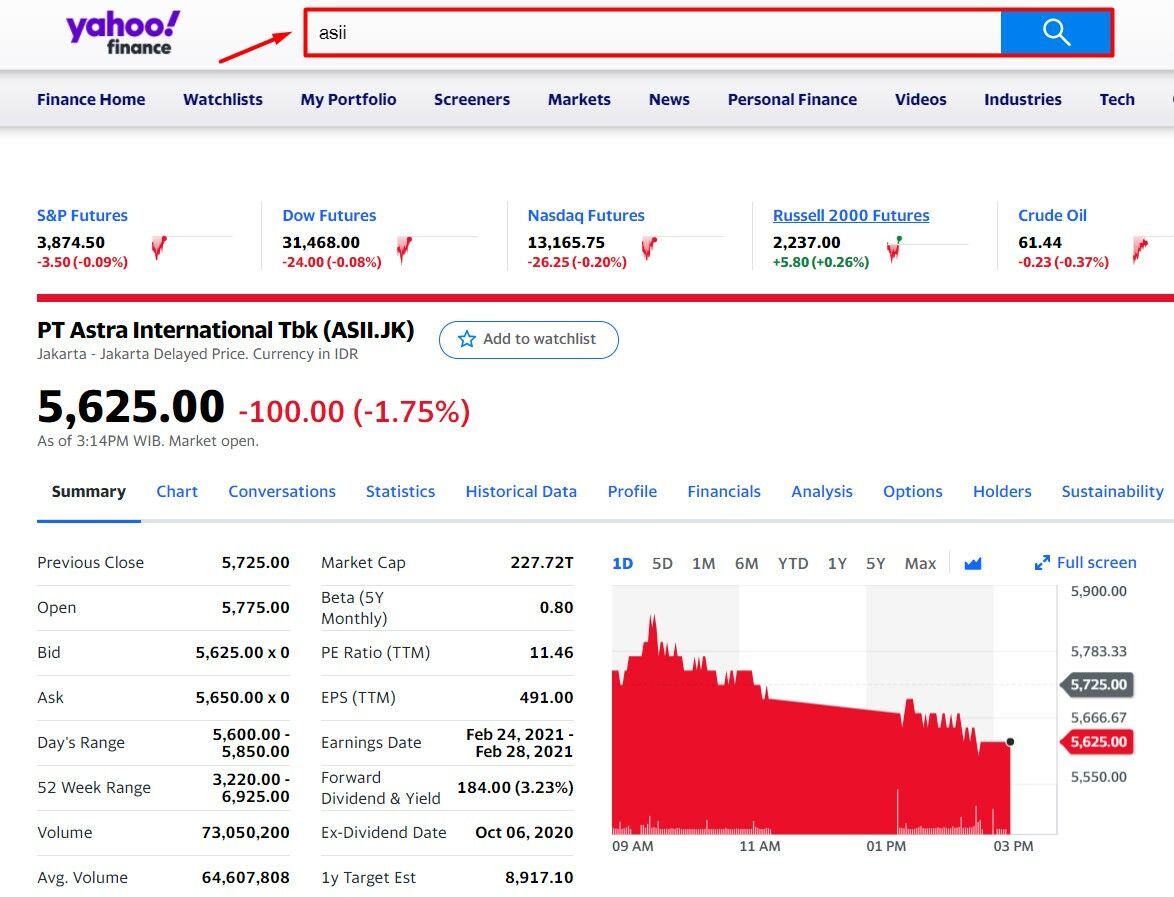Open the Screeners navigation item

pos(472,100)
